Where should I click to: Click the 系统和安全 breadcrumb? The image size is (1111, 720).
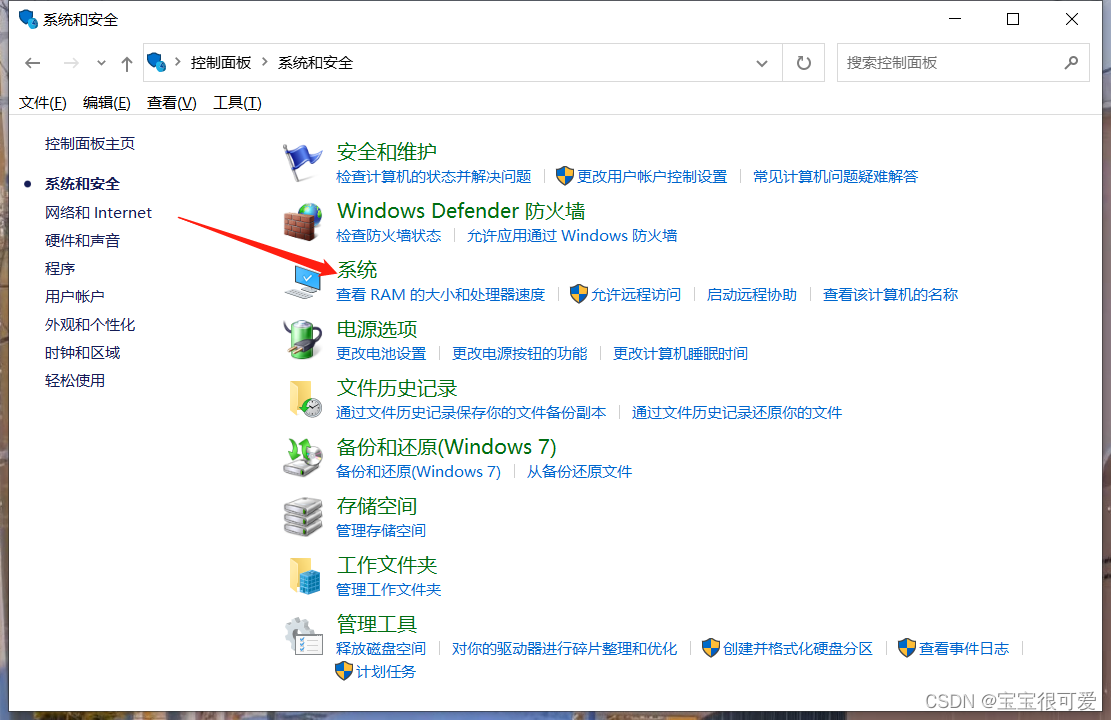coord(315,63)
